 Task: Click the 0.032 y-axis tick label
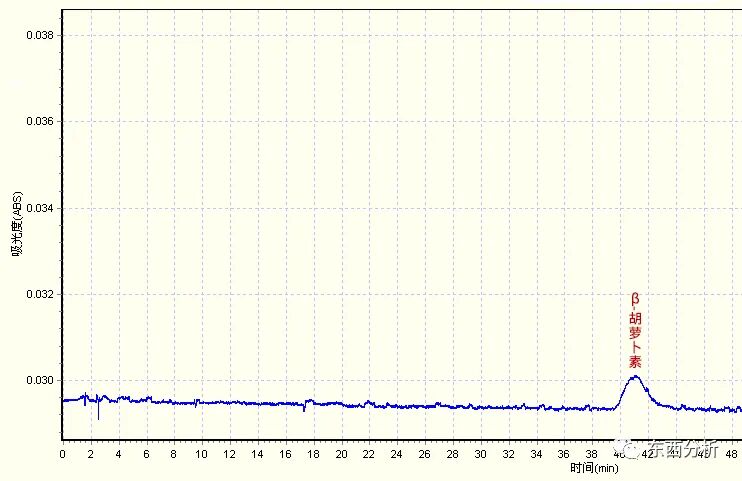tap(38, 295)
